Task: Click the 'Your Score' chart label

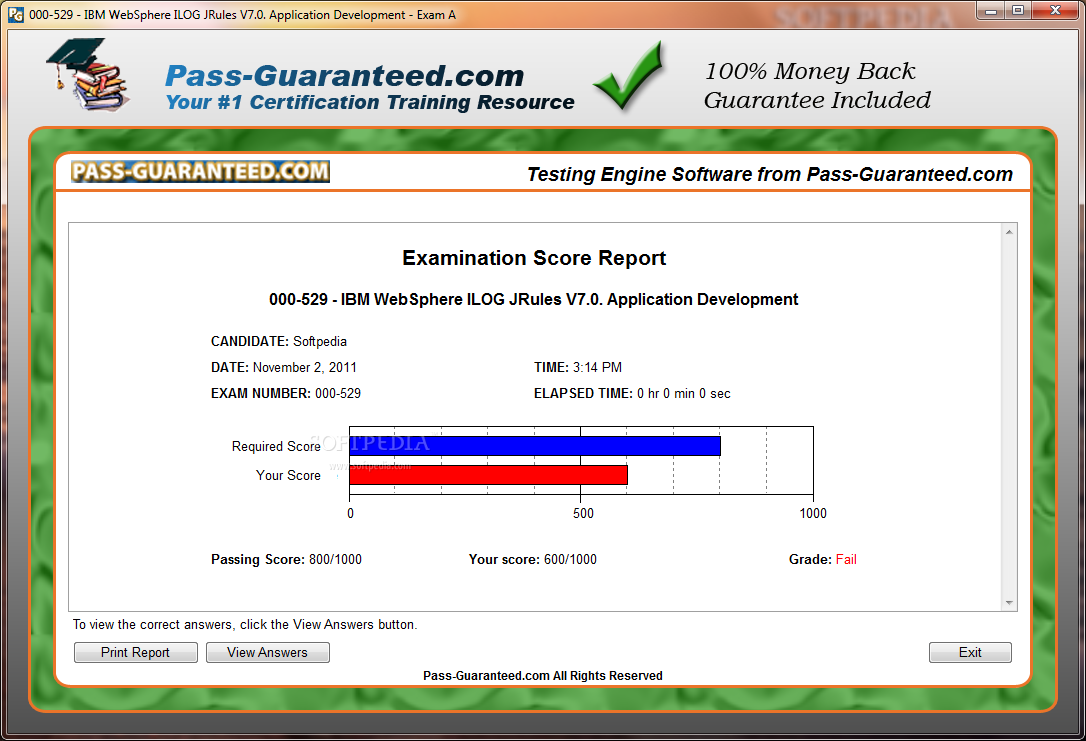Action: (288, 476)
